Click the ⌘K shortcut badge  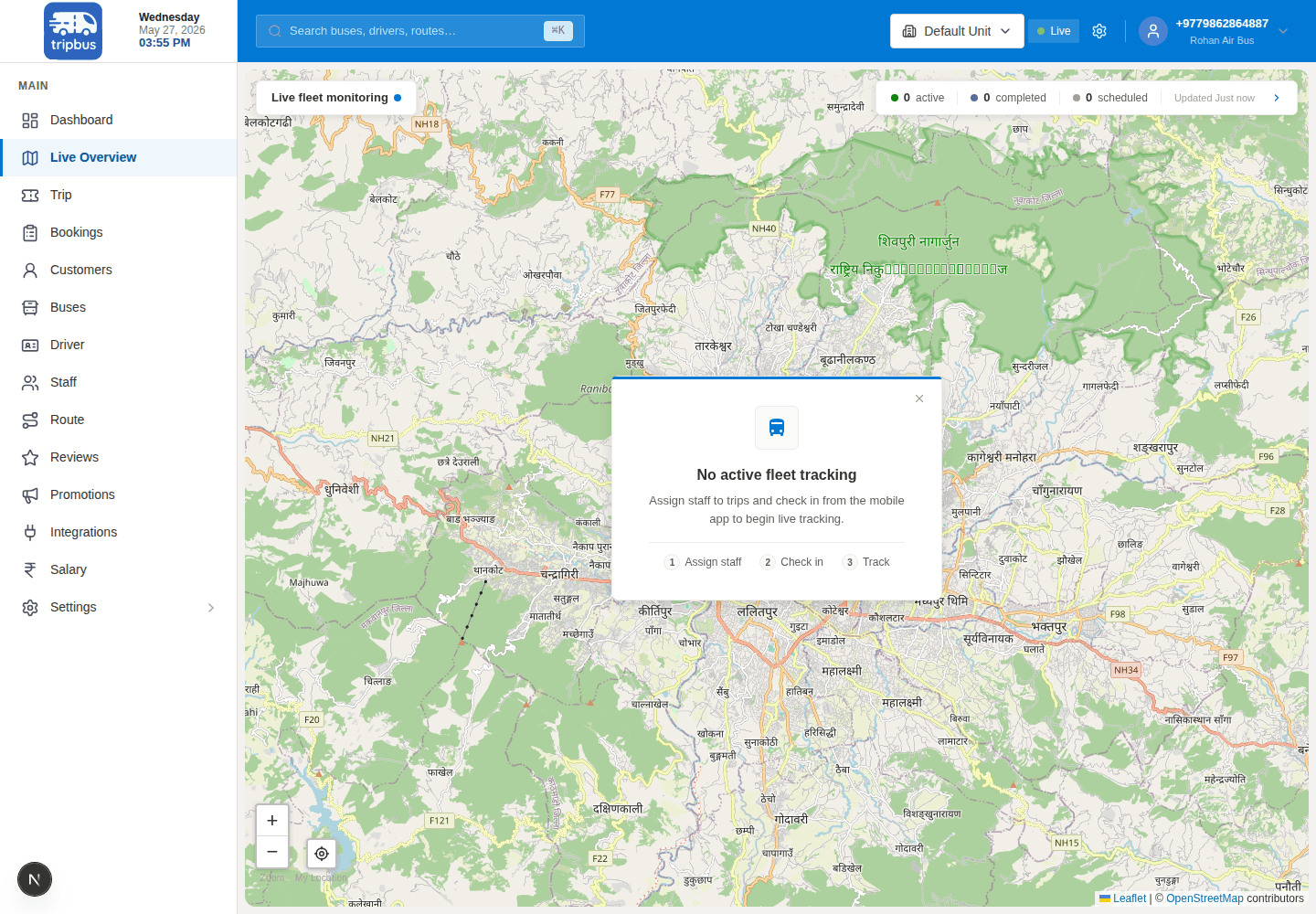click(x=558, y=31)
